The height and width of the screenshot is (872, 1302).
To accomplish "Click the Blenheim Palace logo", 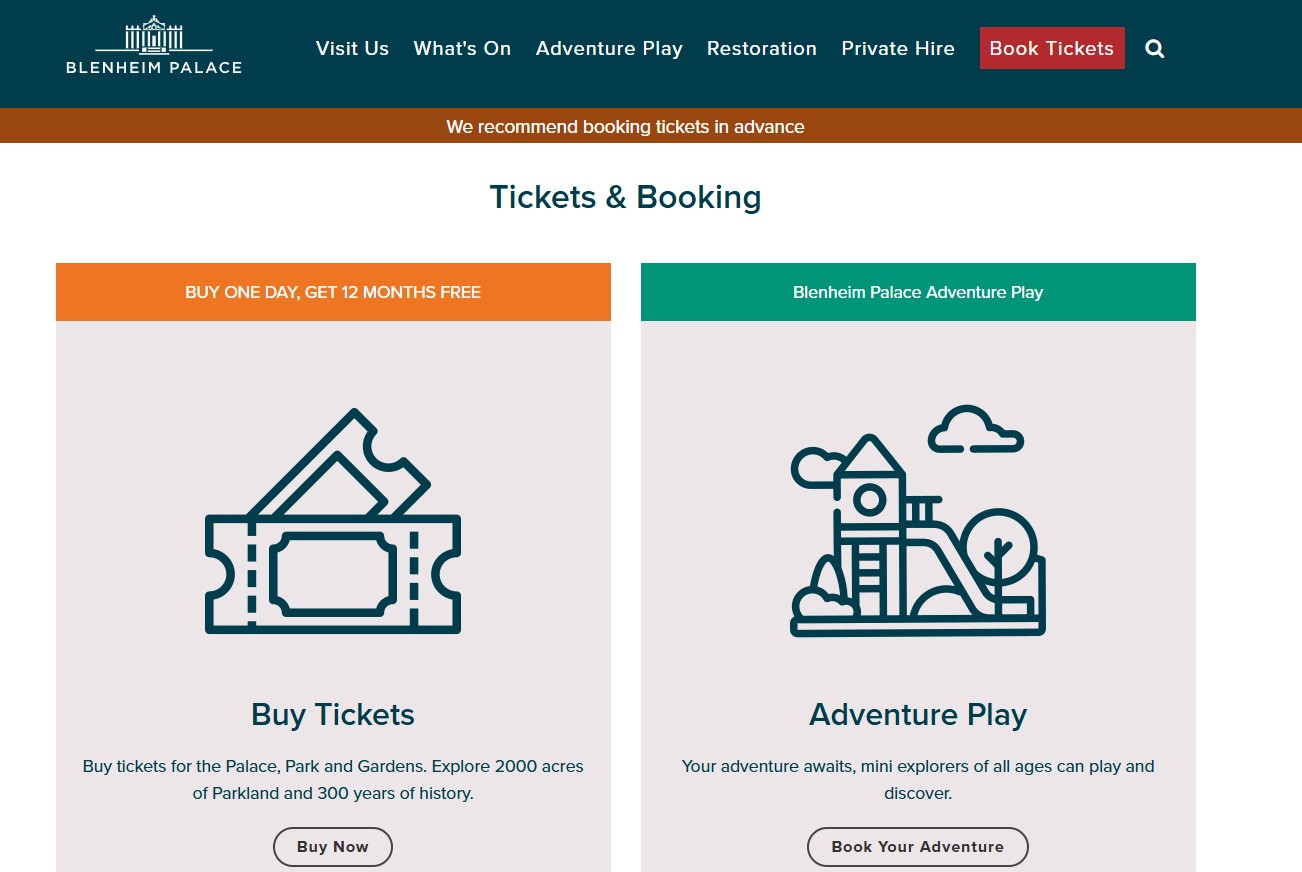I will [x=154, y=45].
